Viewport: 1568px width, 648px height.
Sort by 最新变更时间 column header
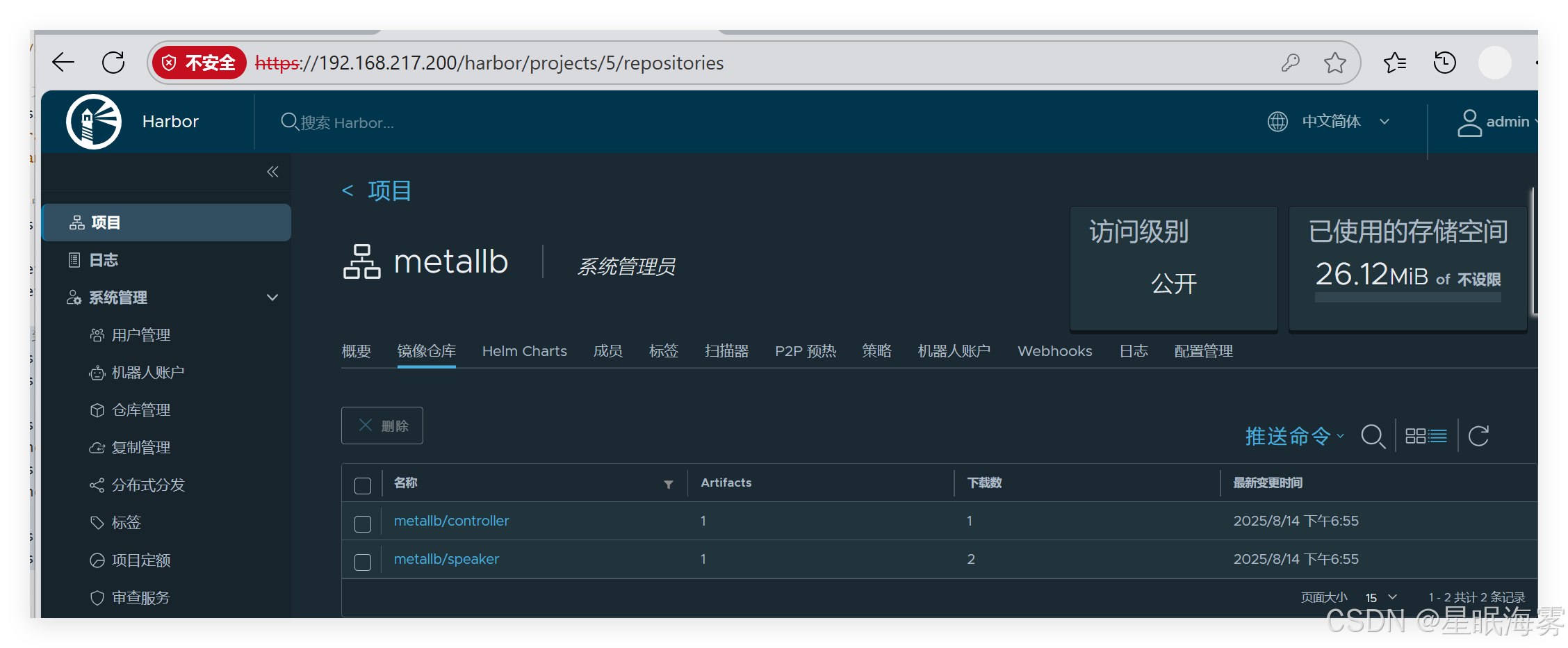(x=1268, y=483)
